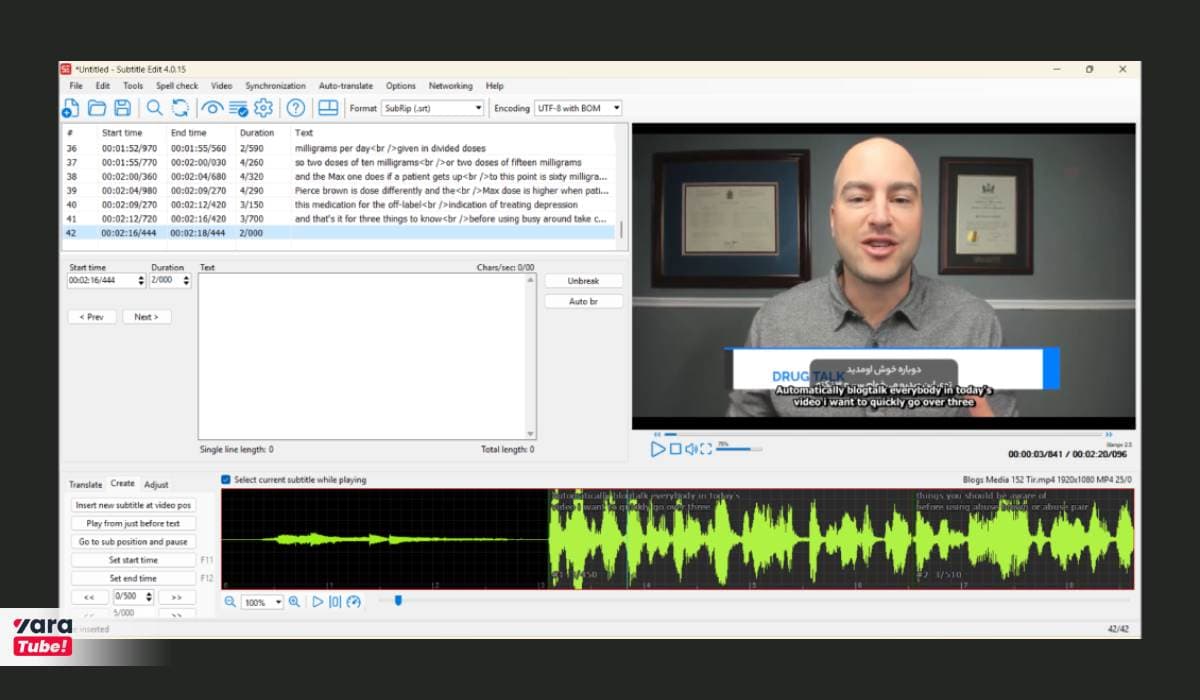
Task: Expand the Encoding UTF-8 with BOM dropdown
Action: (578, 108)
